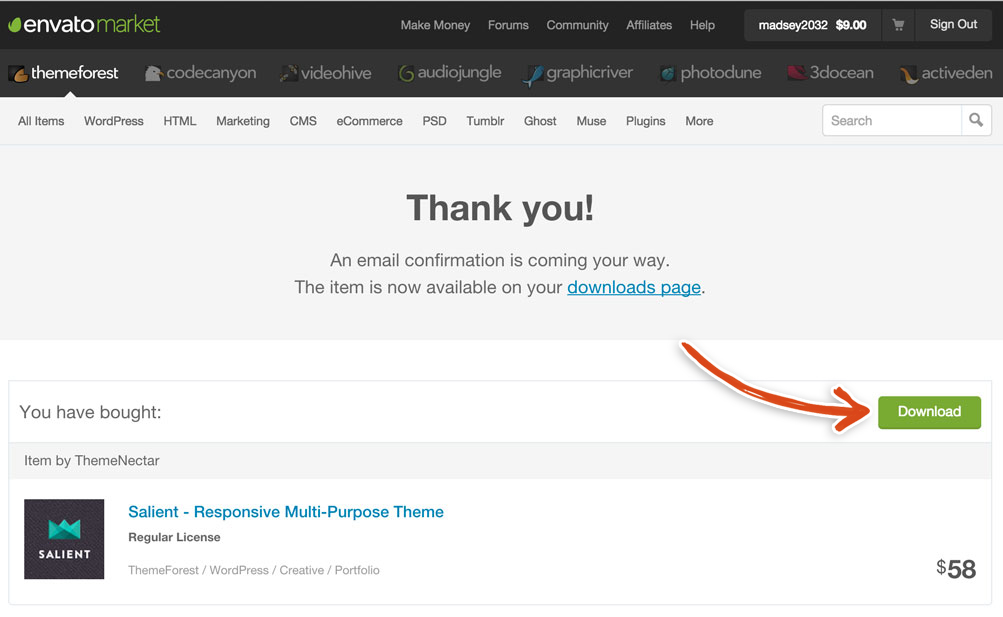Open Salient - Responsive Multi-Purpose Theme link
1003x617 pixels.
286,512
